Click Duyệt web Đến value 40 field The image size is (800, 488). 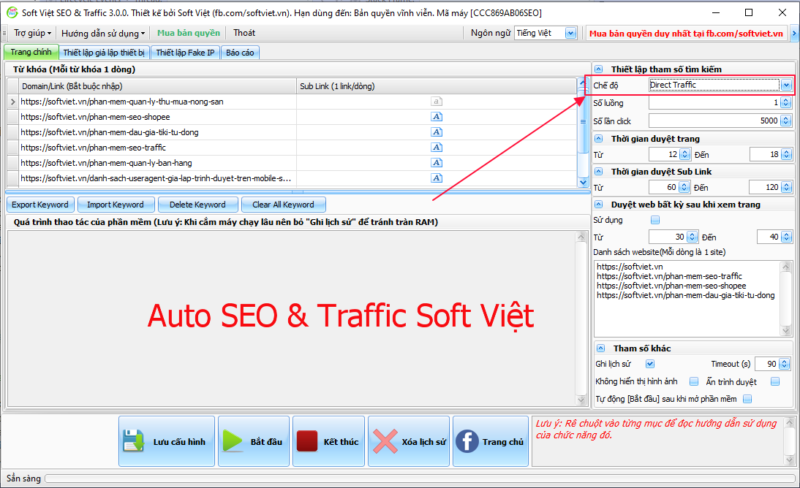(x=773, y=237)
